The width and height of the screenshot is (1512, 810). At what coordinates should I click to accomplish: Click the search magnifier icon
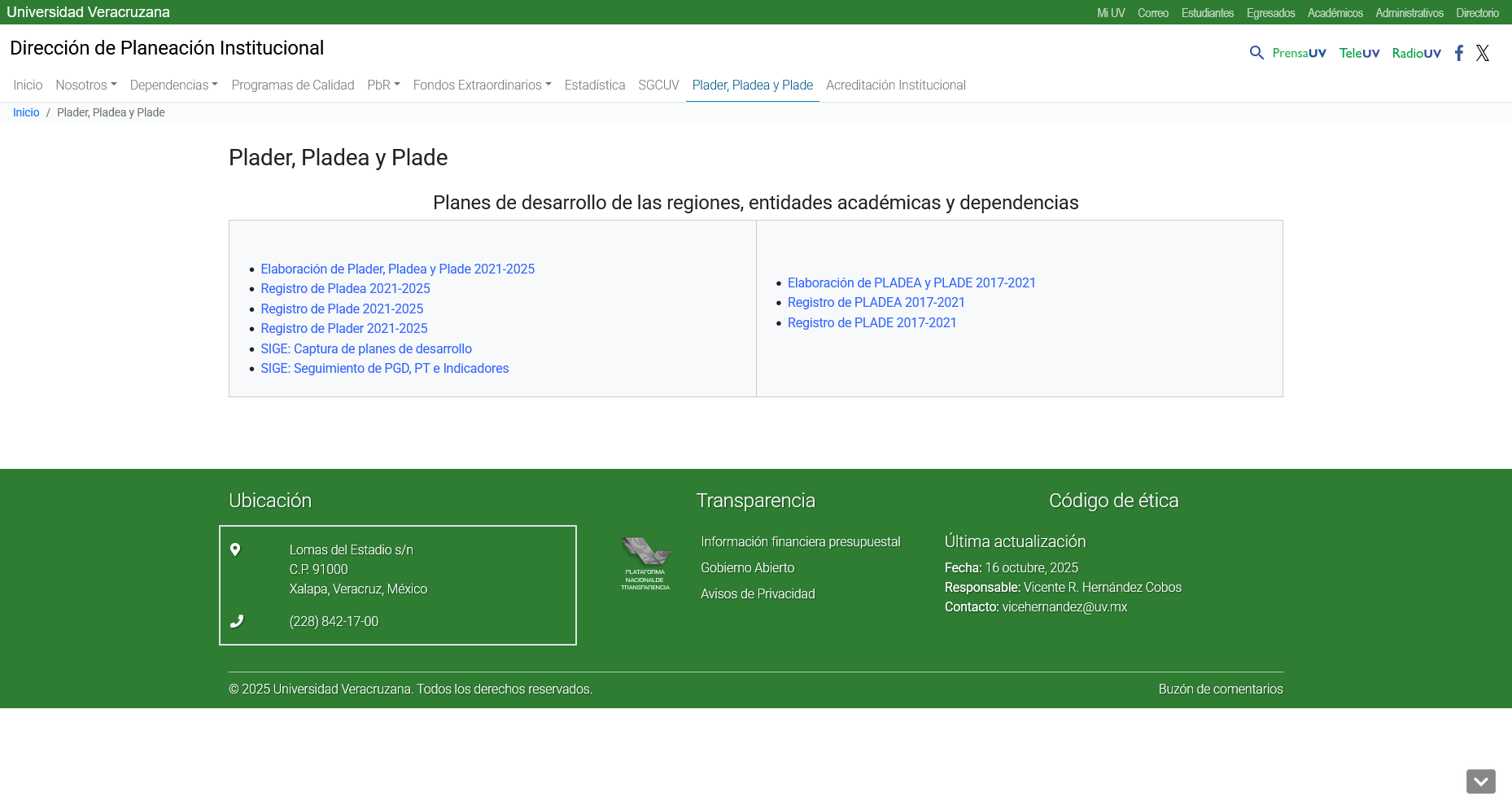click(x=1256, y=53)
